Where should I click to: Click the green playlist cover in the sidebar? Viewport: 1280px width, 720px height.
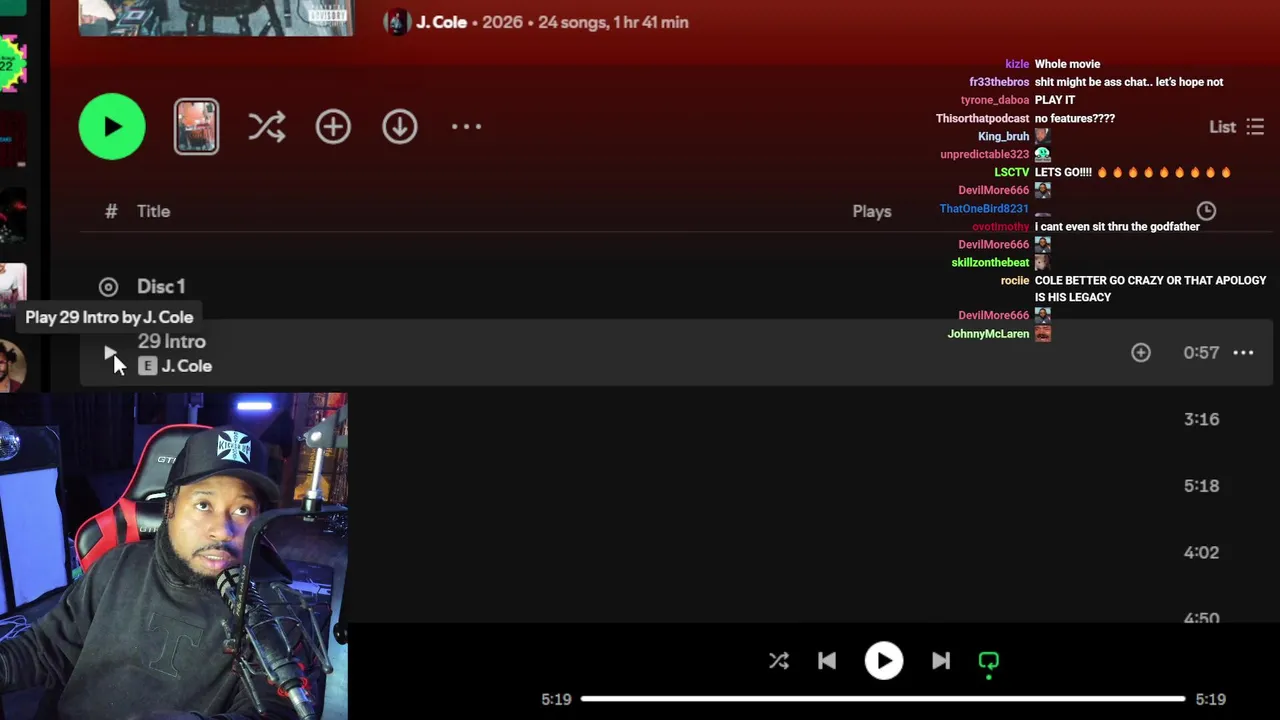coord(12,64)
